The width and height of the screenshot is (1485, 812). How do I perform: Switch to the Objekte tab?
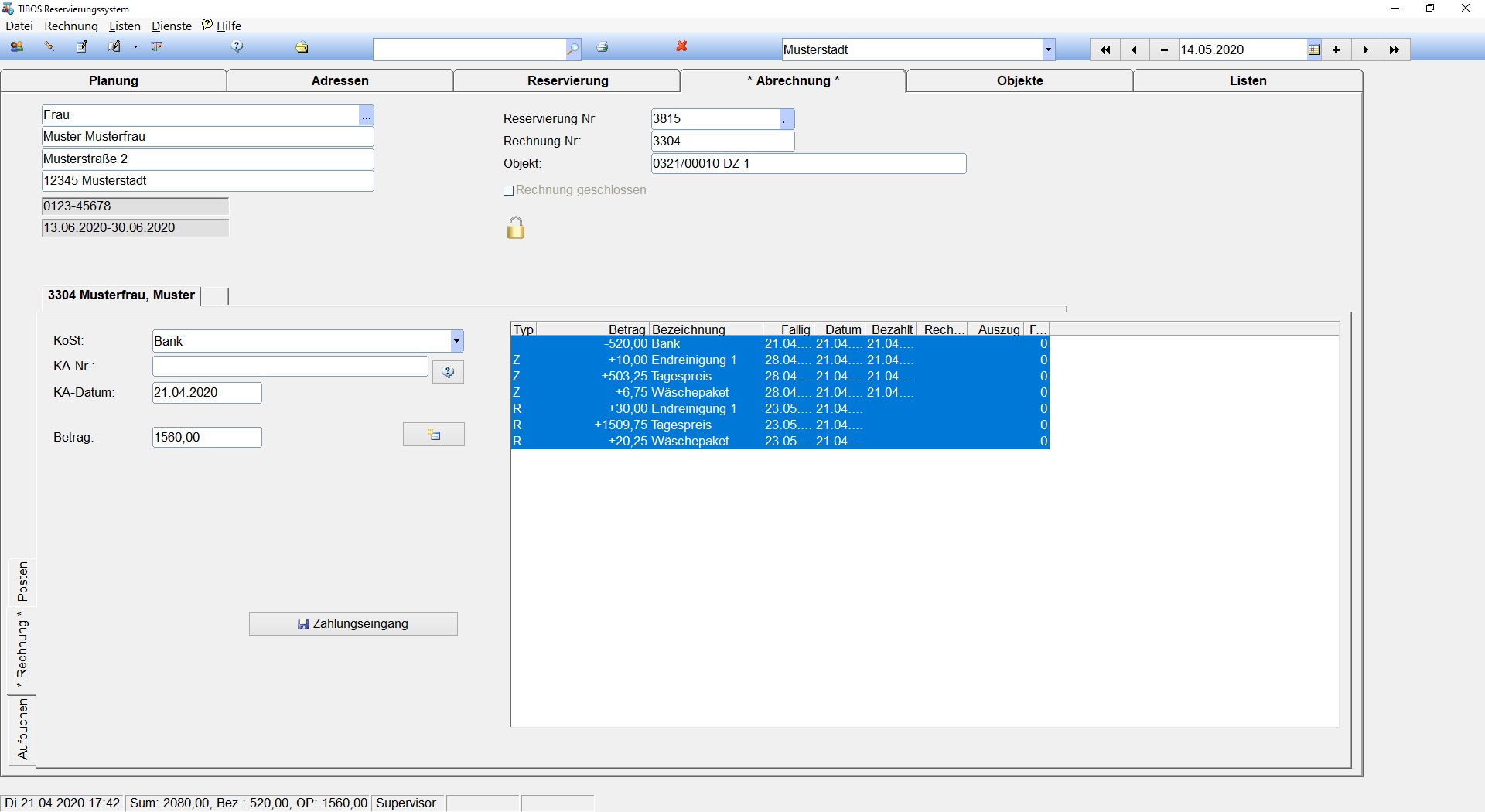pyautogui.click(x=1020, y=80)
